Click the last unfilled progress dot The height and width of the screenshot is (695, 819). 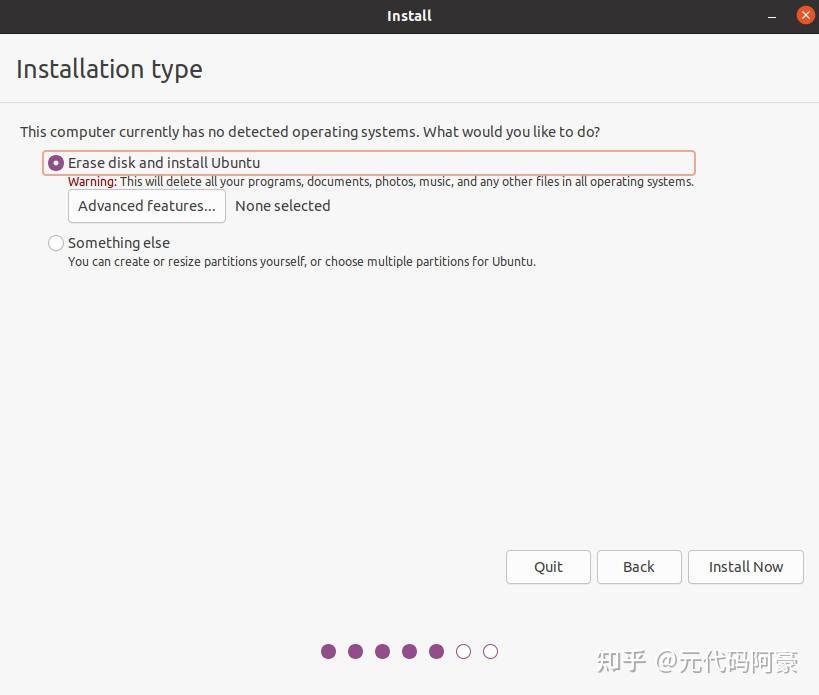tap(491, 651)
